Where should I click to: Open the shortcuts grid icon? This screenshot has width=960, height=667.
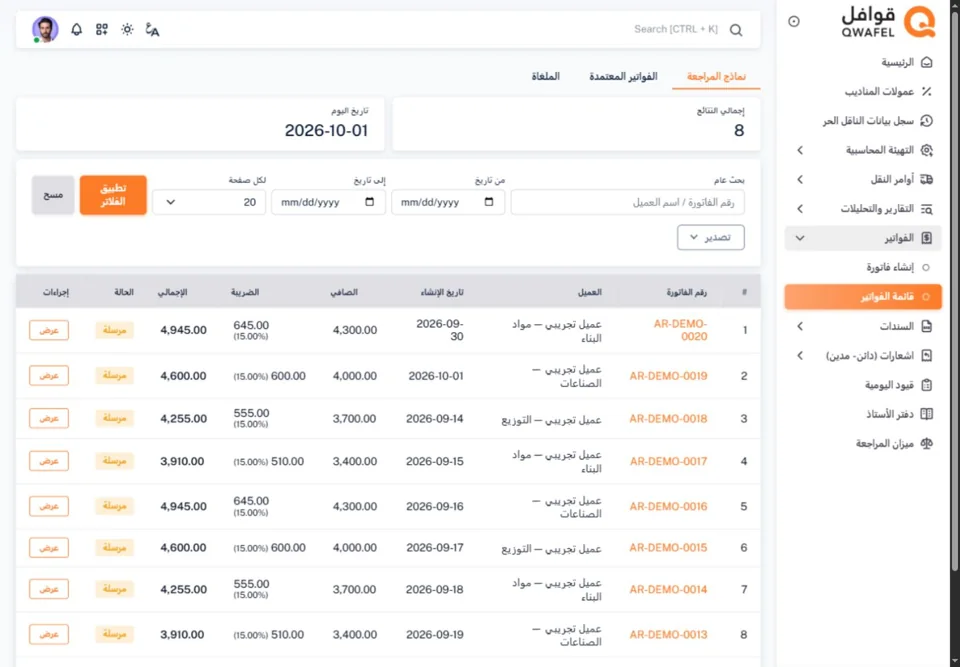point(102,29)
